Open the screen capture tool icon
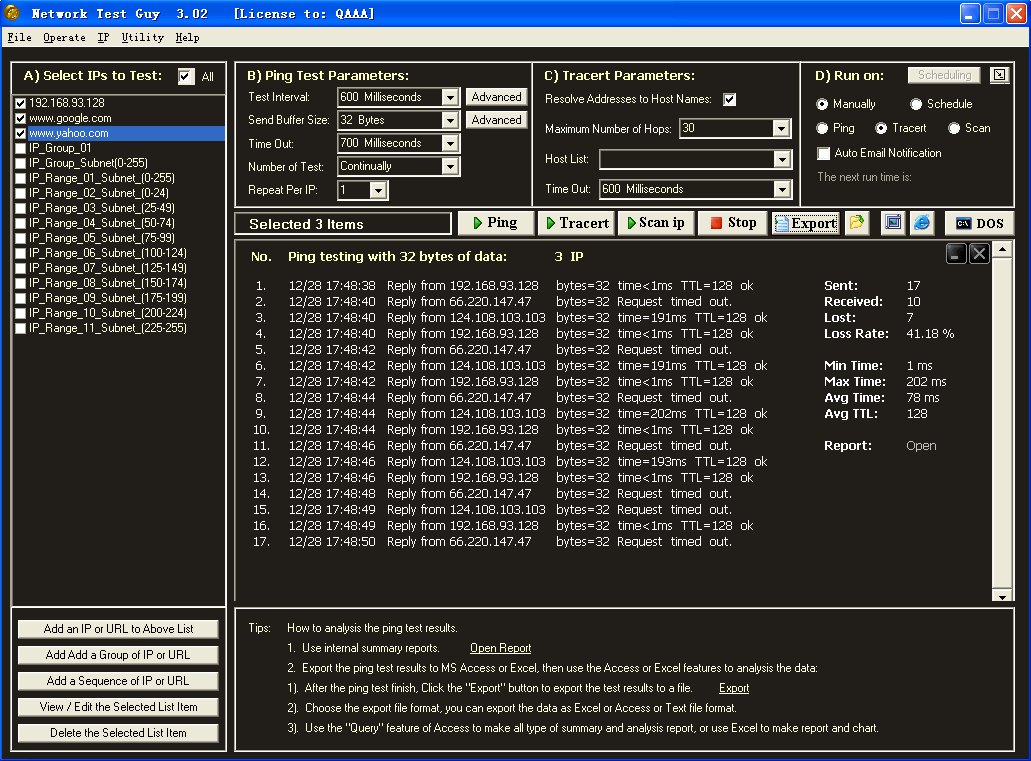The image size is (1031, 761). tap(892, 223)
